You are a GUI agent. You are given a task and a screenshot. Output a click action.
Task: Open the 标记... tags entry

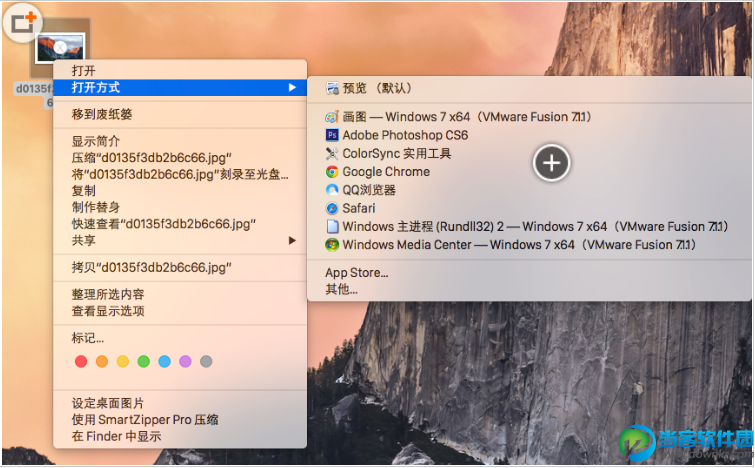[x=180, y=338]
